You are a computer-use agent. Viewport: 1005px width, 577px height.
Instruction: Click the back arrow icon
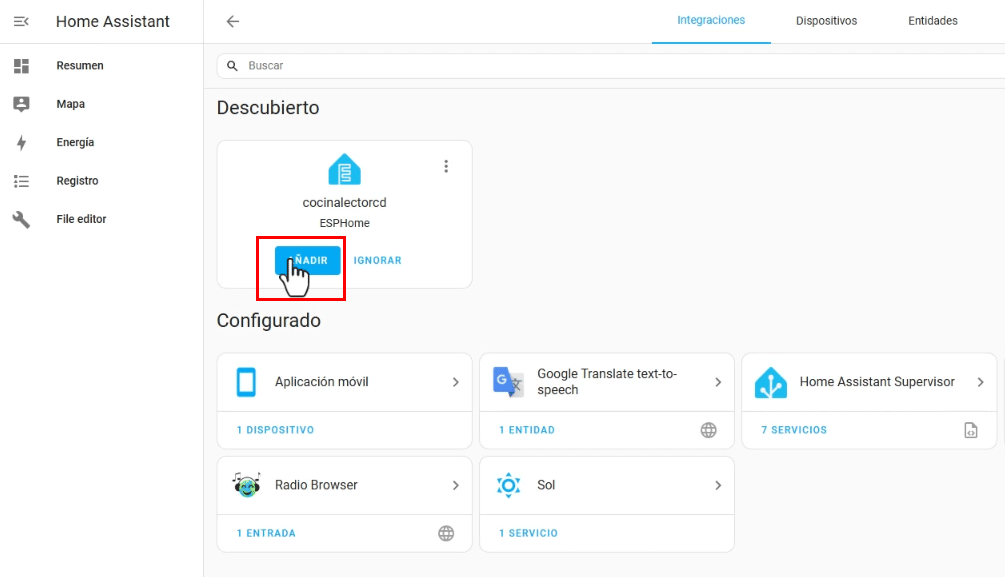tap(232, 21)
